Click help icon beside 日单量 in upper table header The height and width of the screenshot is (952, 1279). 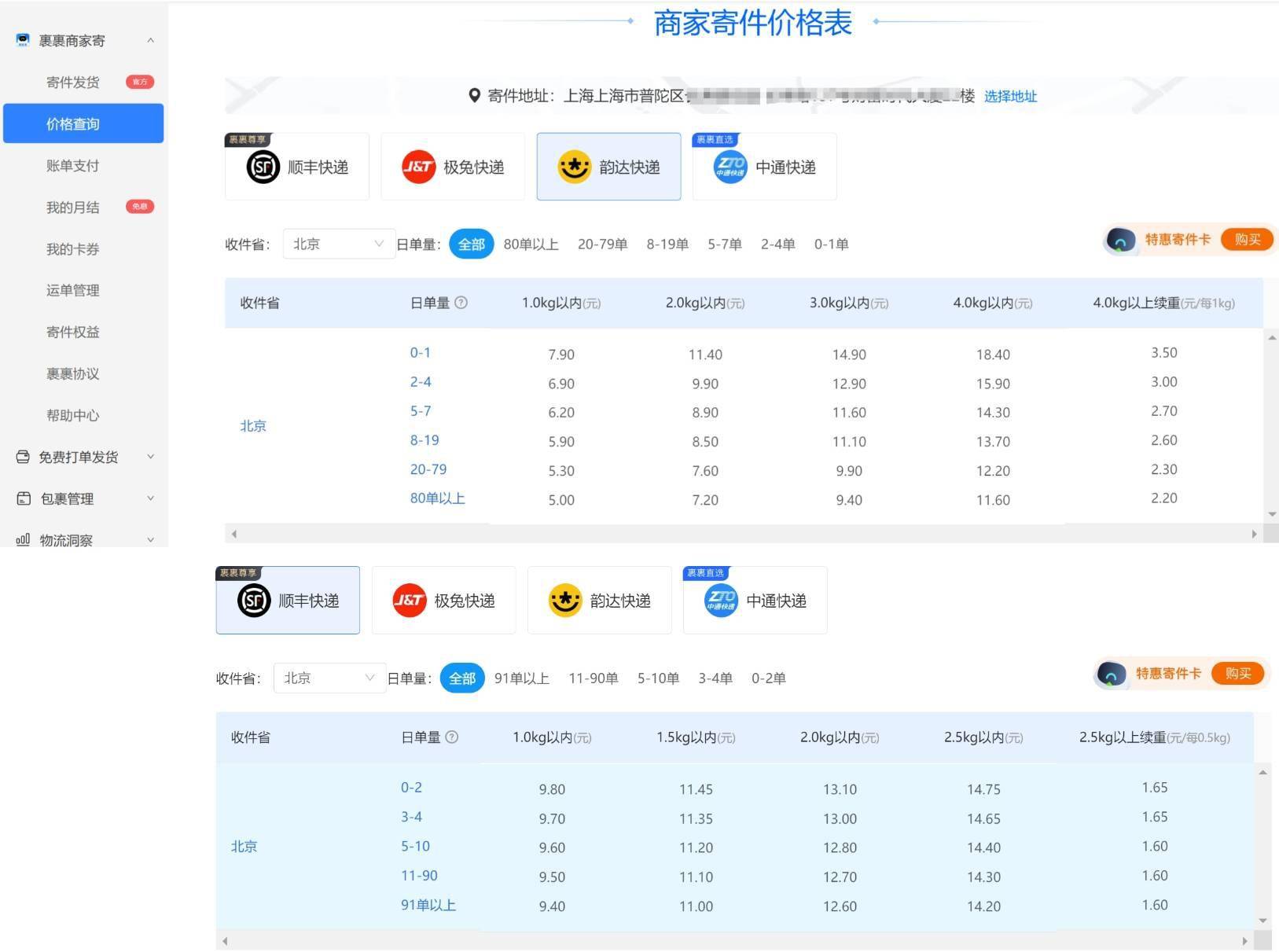click(x=461, y=303)
